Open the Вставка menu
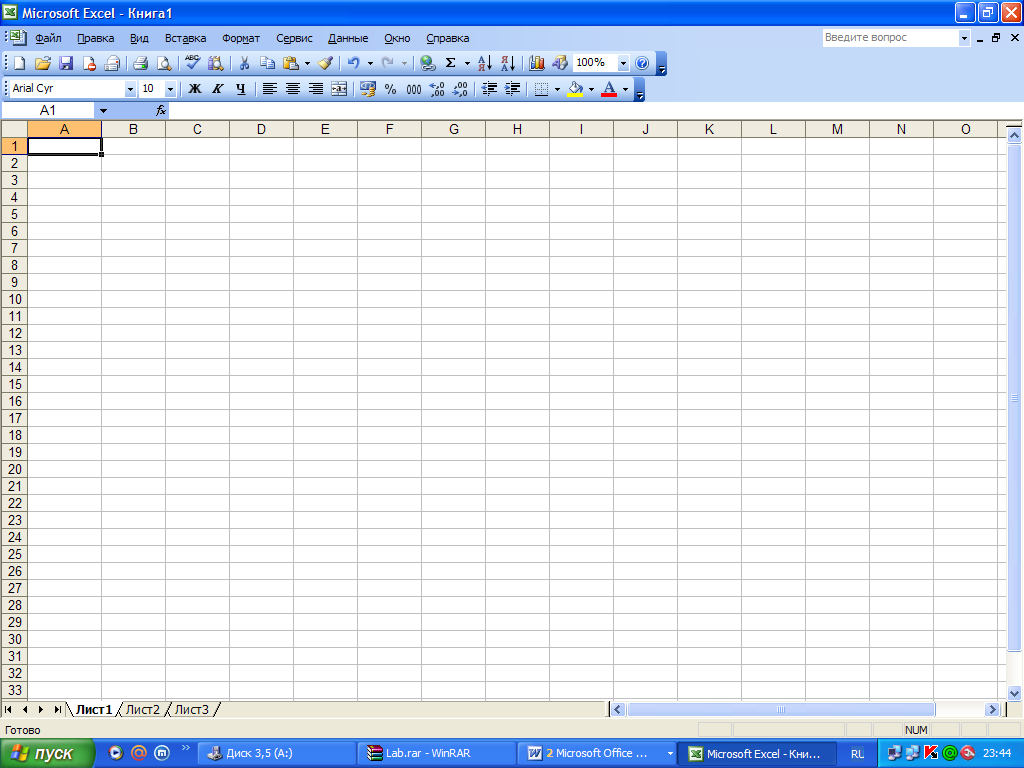Screen dimensions: 1024x768 tap(185, 39)
